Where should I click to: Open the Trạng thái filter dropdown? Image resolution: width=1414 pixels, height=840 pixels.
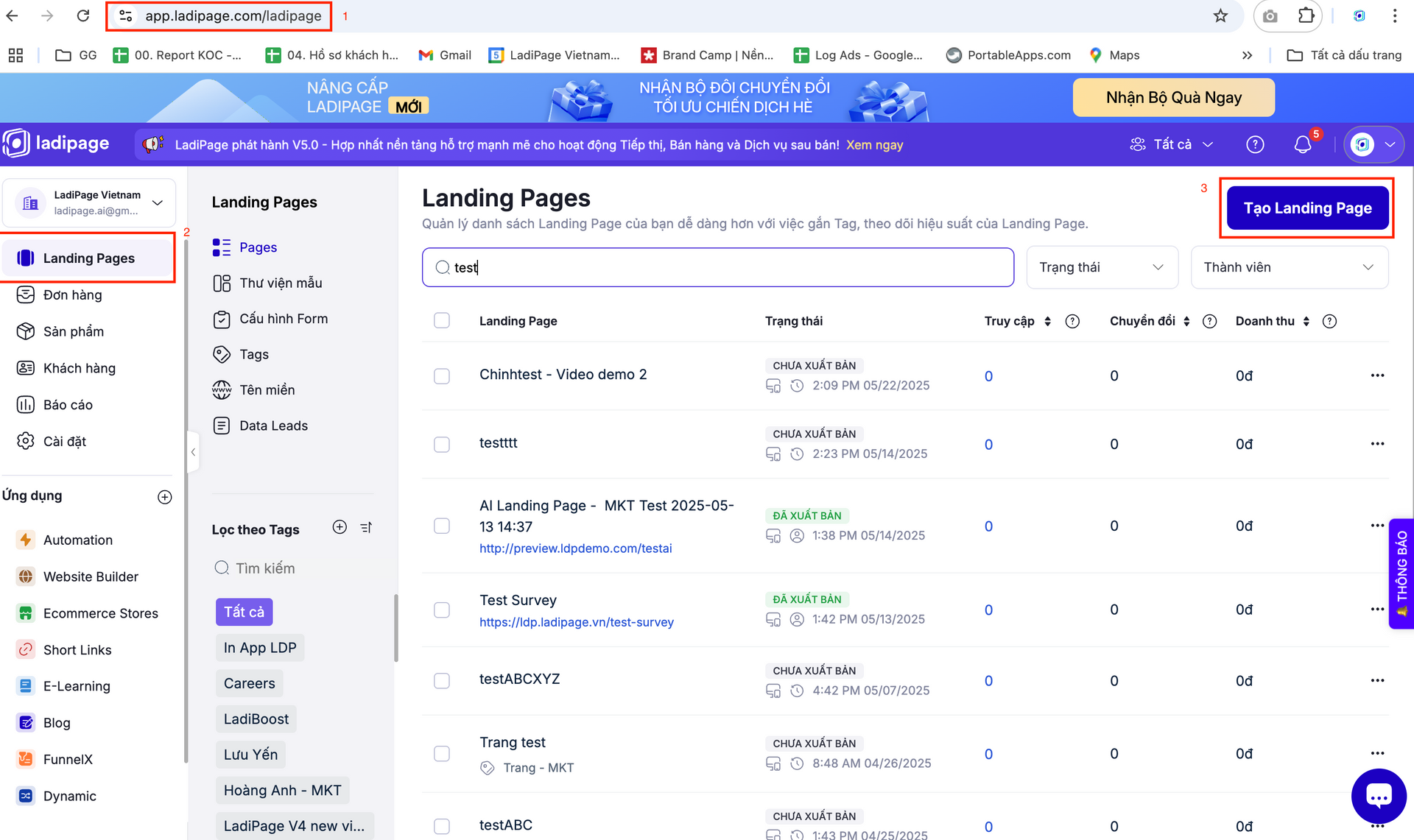[1102, 267]
